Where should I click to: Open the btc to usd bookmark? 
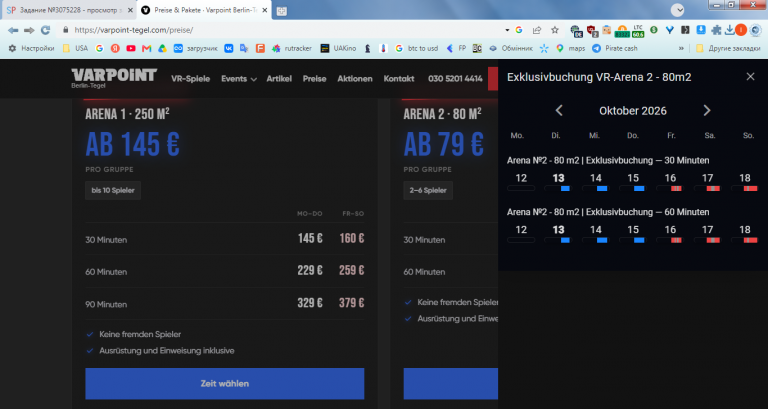(x=417, y=48)
